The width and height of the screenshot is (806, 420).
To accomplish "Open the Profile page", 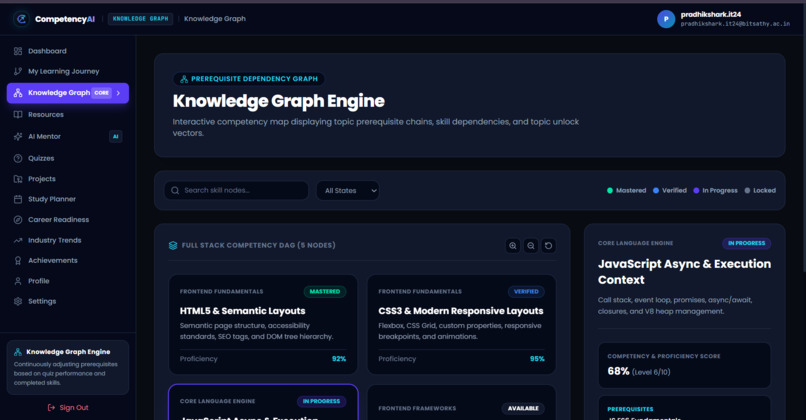I will [x=68, y=281].
